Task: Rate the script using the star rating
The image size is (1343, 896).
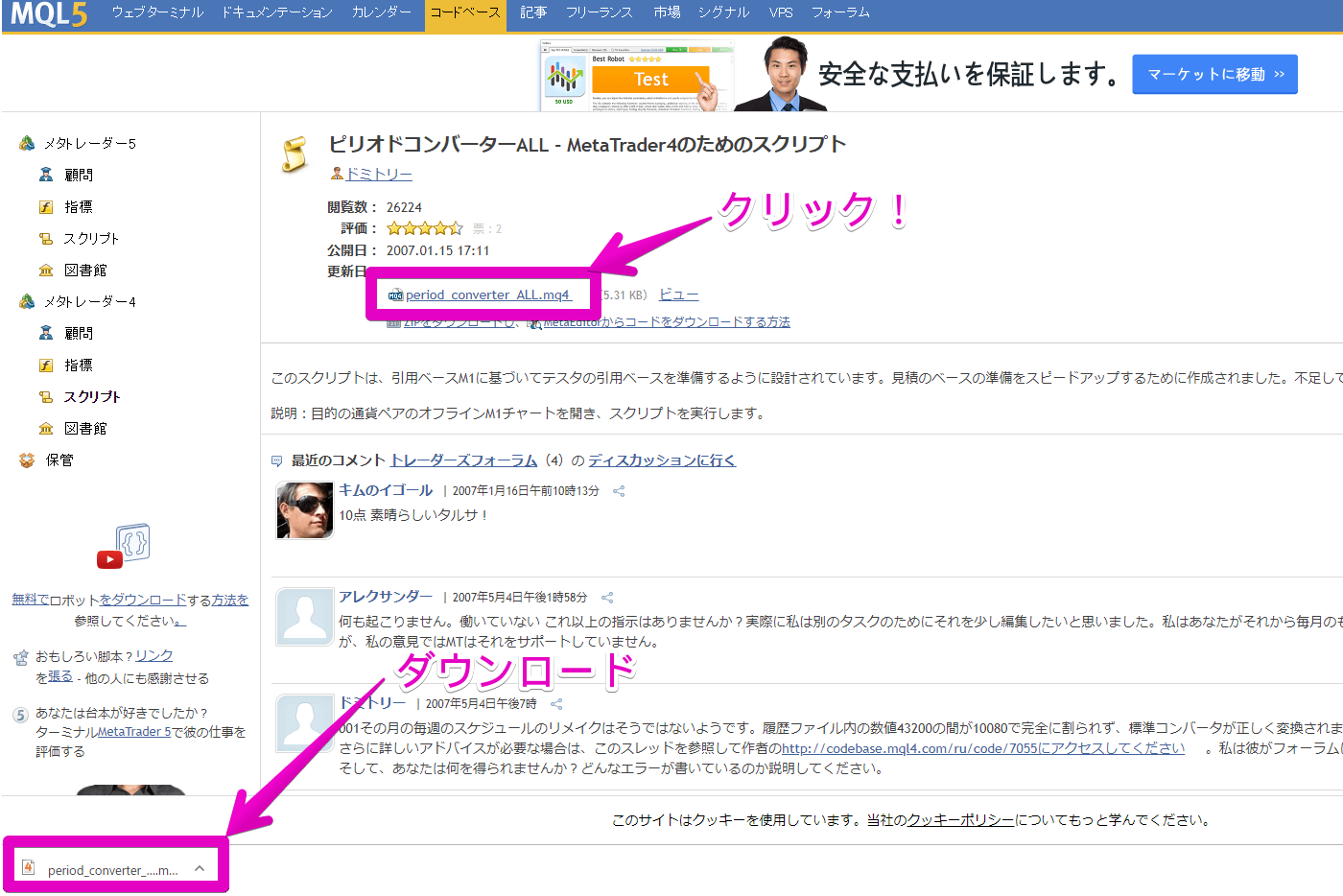Action: (x=424, y=228)
